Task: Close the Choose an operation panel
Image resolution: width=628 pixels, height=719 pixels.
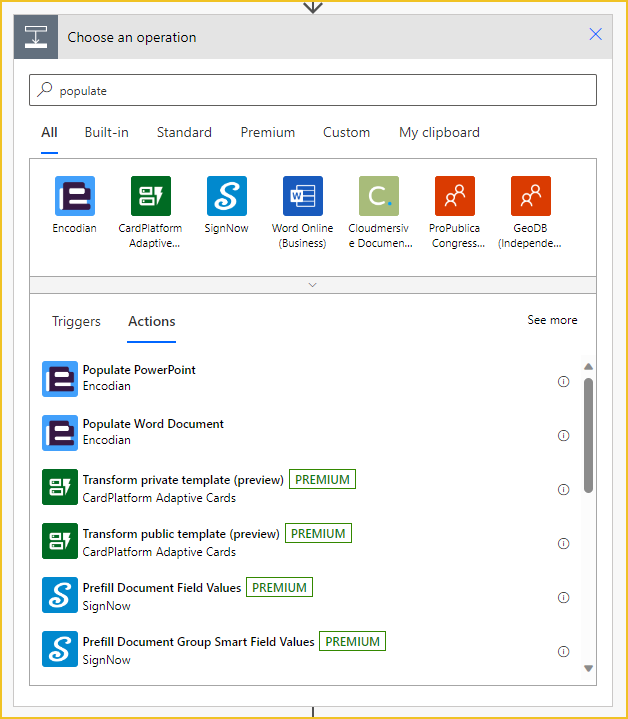Action: point(595,34)
